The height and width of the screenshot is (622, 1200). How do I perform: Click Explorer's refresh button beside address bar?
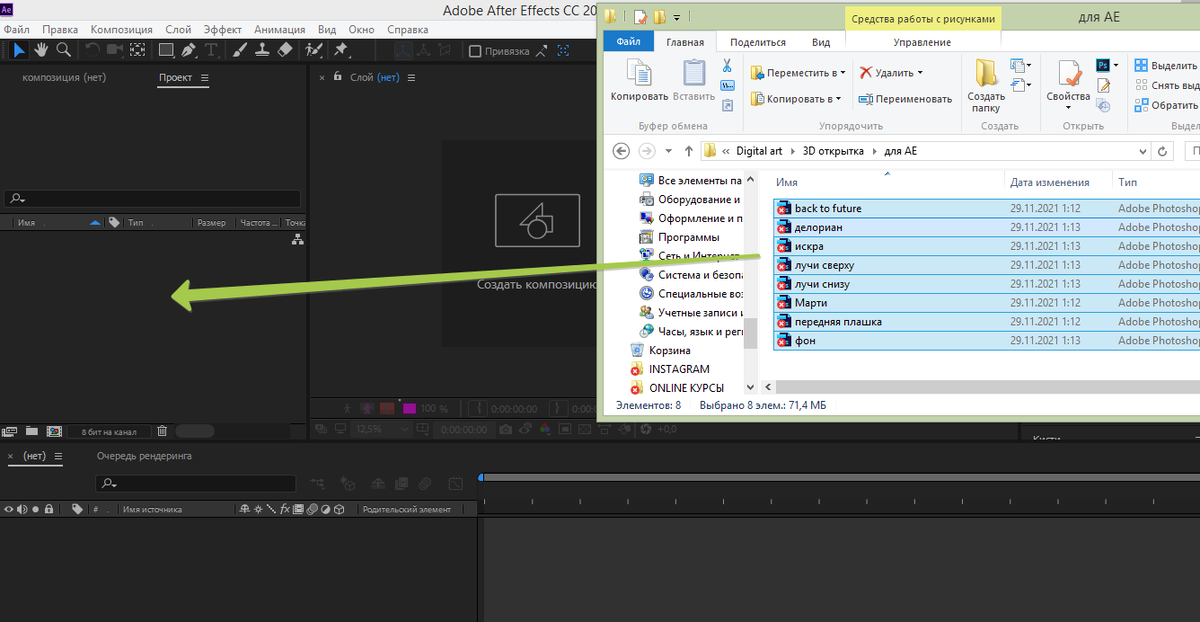1163,151
